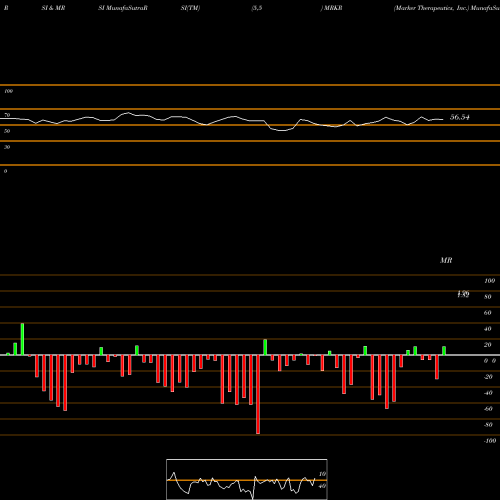This screenshot has height=500, width=500.
Task: Click the '-80' label on the MR axis
Action: (488, 425)
